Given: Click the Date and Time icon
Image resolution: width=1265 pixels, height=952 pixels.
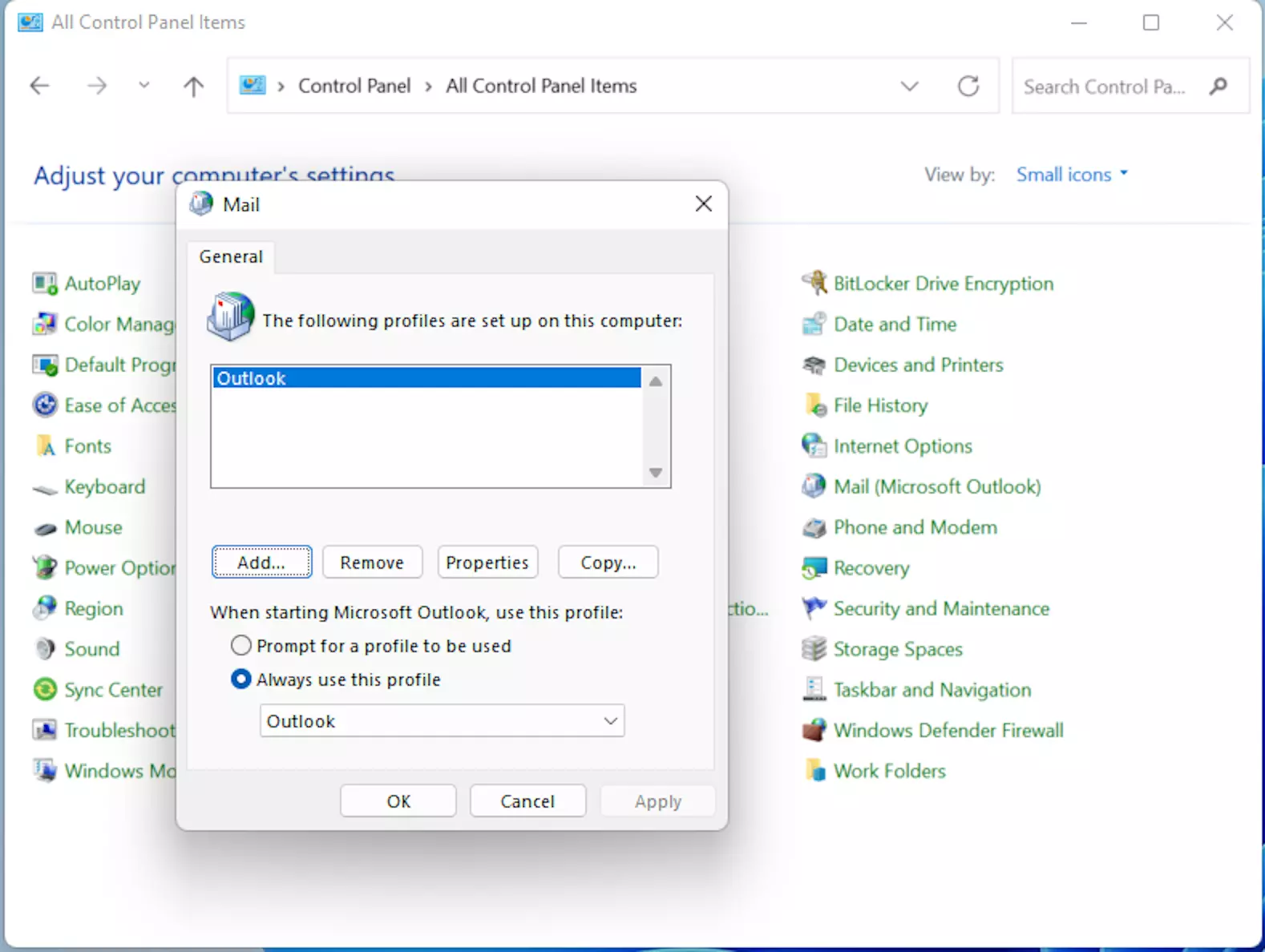Looking at the screenshot, I should tap(814, 325).
